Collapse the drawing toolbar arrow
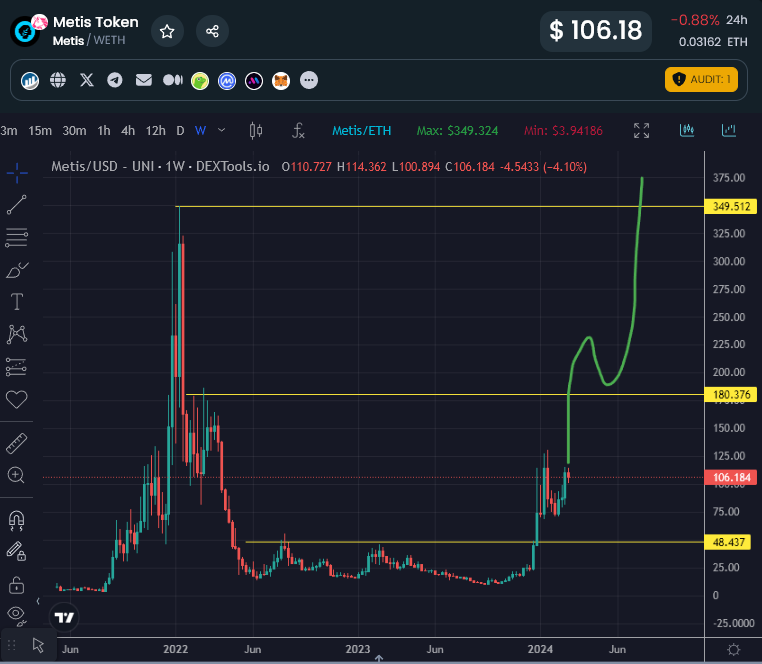 pos(38,601)
